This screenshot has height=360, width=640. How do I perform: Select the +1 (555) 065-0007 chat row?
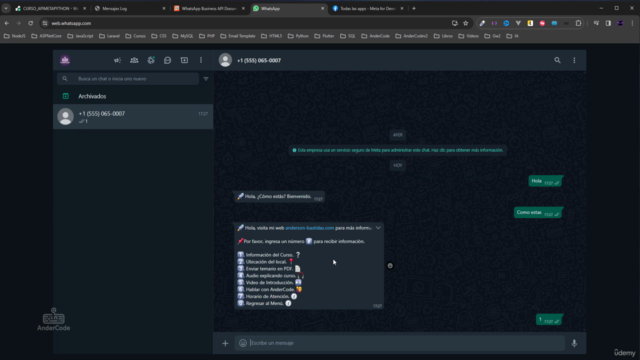(x=133, y=117)
